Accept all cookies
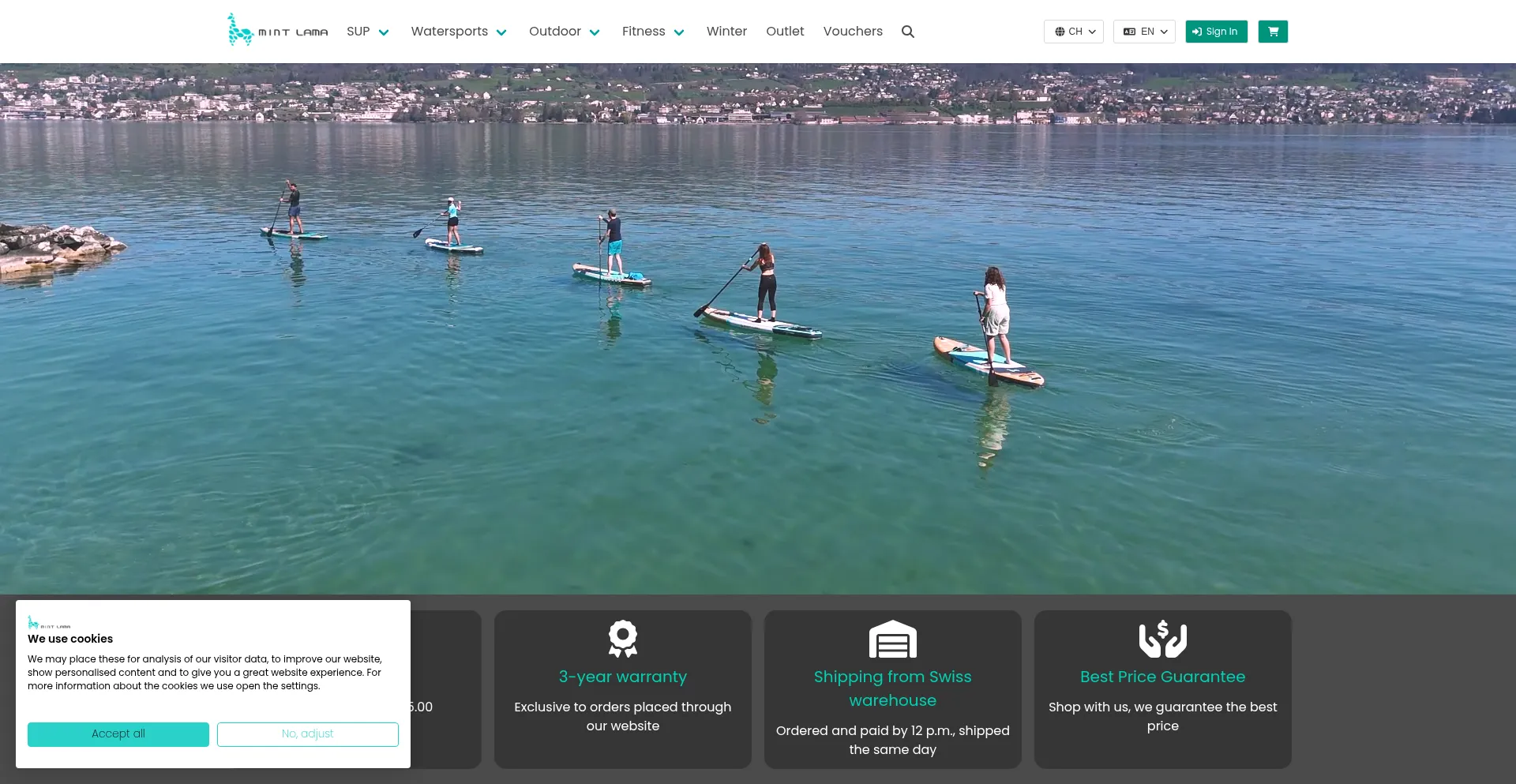The image size is (1516, 784). (118, 734)
